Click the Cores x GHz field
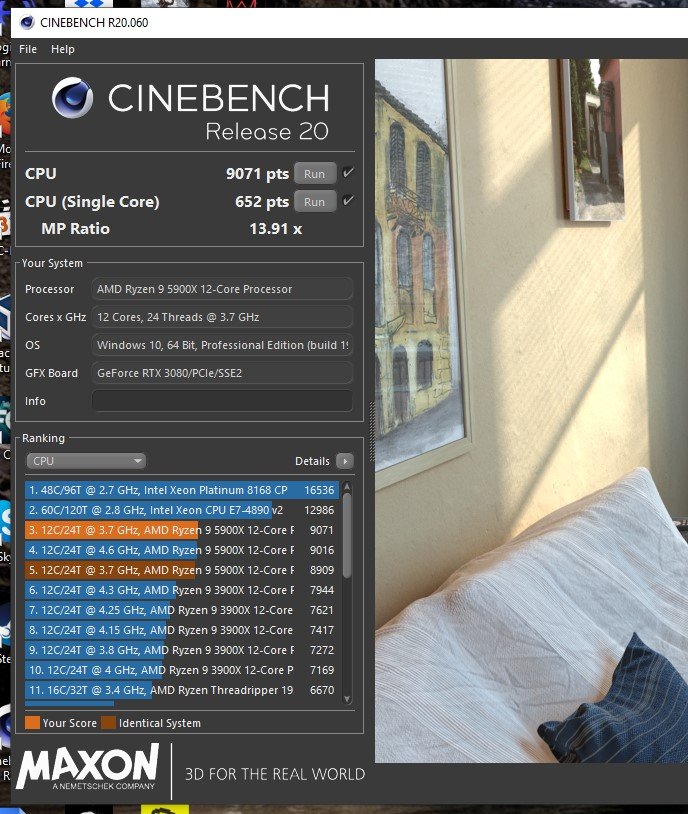 222,317
